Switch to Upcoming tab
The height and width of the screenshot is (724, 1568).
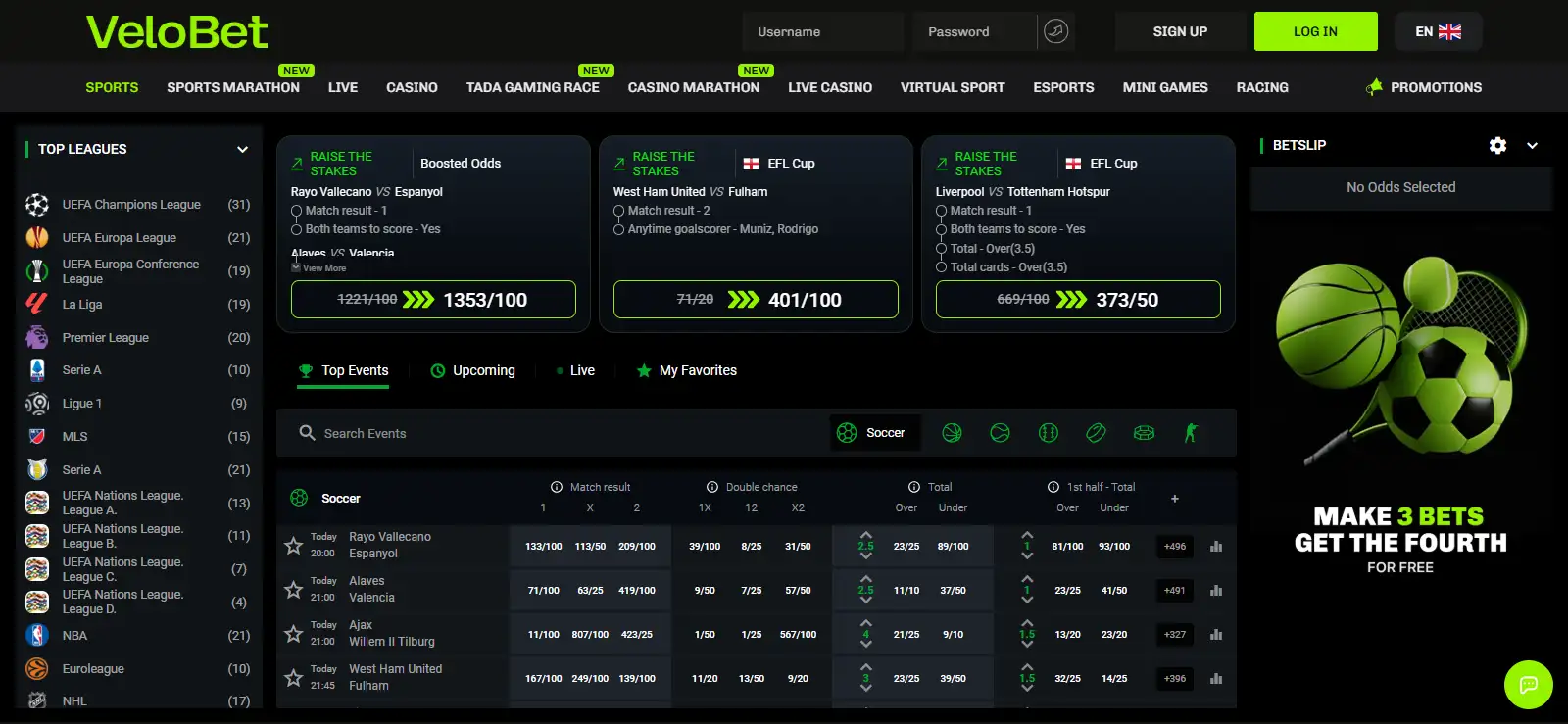[472, 370]
